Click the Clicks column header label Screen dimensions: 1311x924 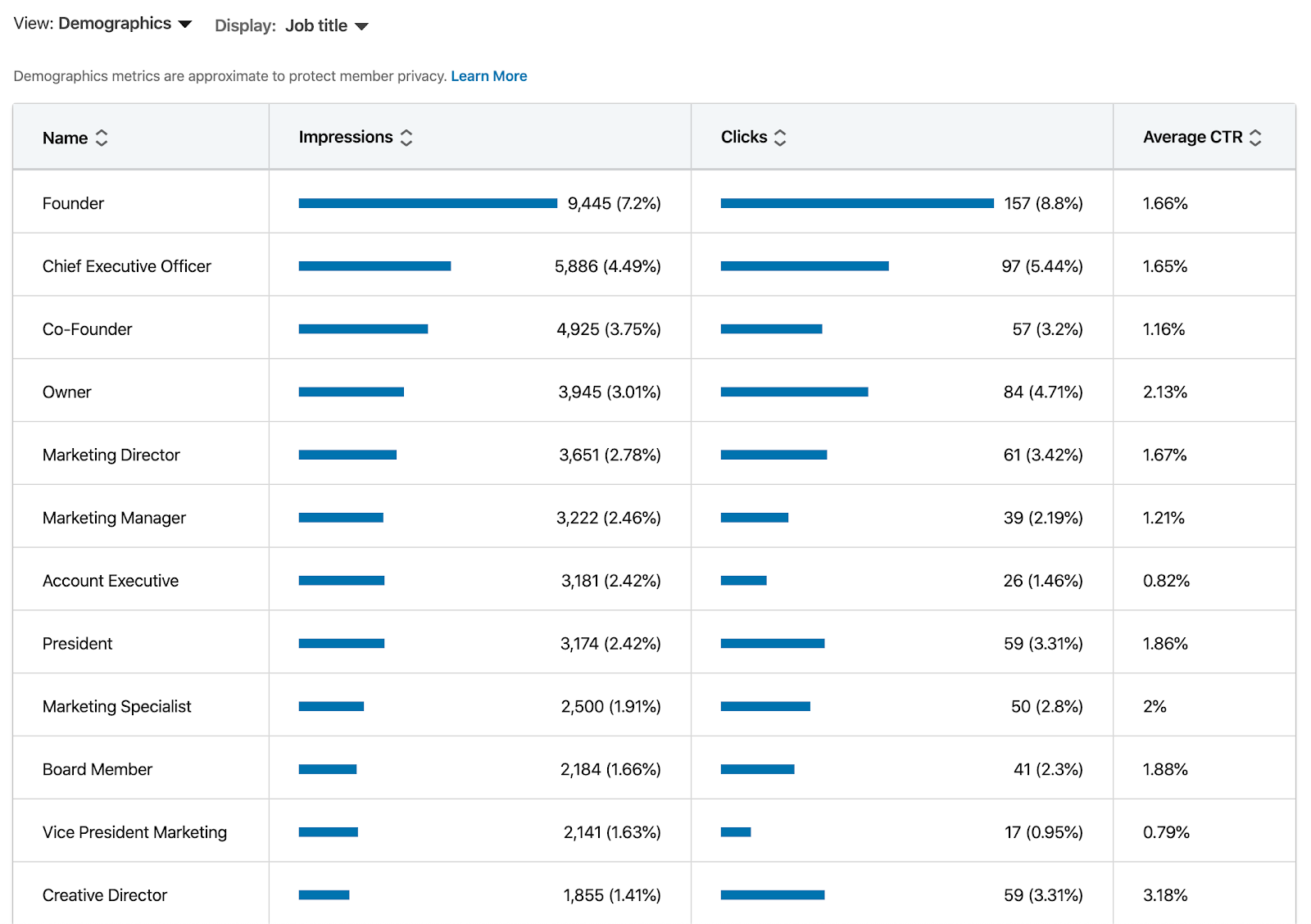(744, 137)
